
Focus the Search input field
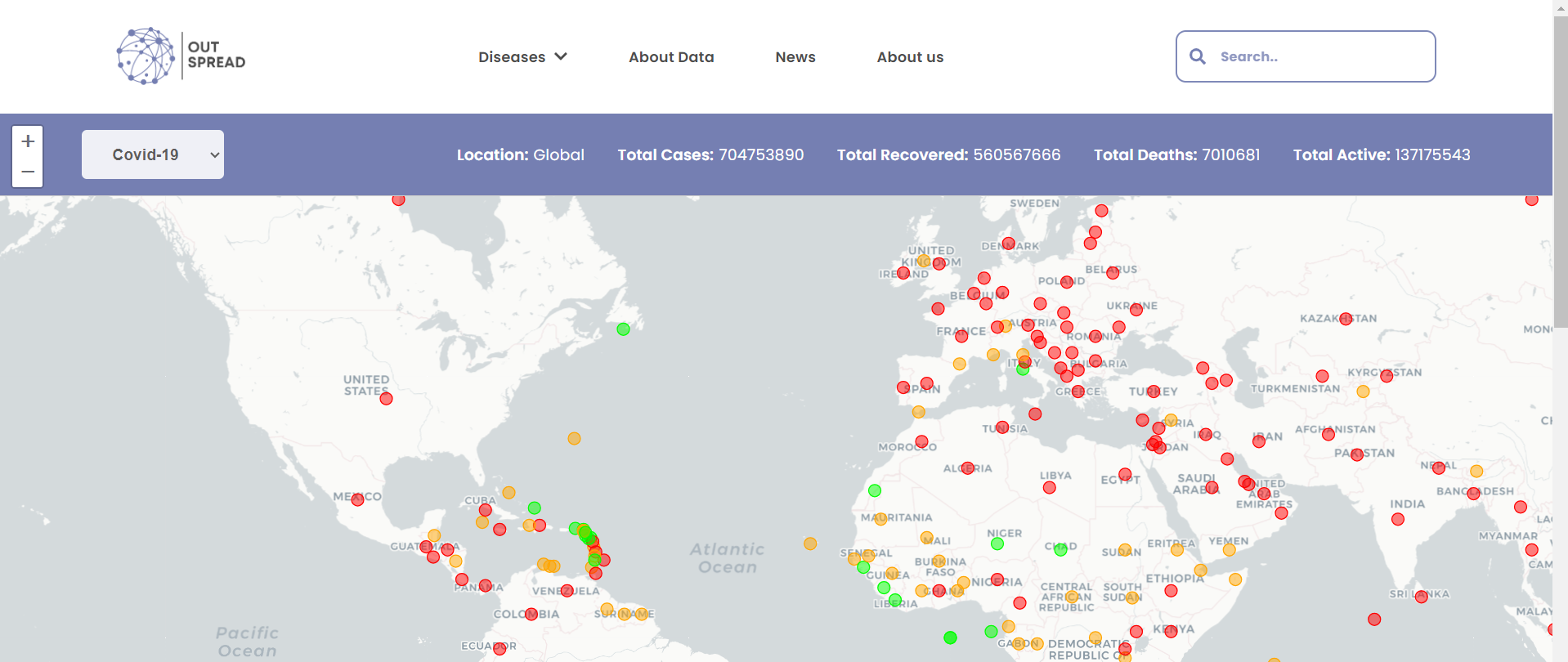pos(1306,56)
